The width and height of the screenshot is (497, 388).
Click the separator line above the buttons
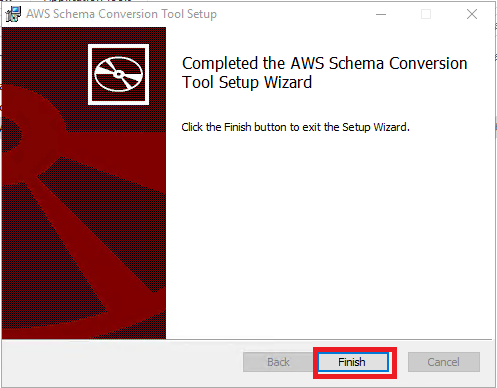pos(247,340)
